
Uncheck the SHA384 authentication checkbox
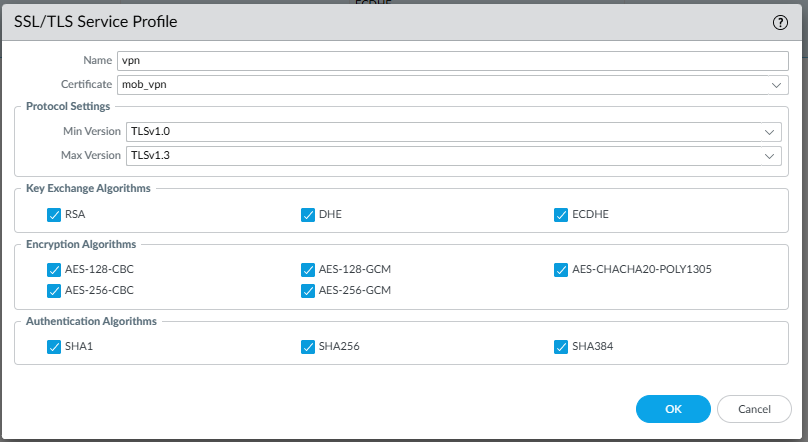pyautogui.click(x=561, y=347)
